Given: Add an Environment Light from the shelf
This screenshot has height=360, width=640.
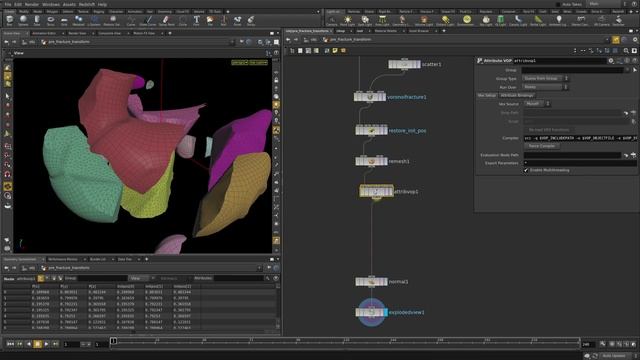Looking at the screenshot, I should [466, 20].
